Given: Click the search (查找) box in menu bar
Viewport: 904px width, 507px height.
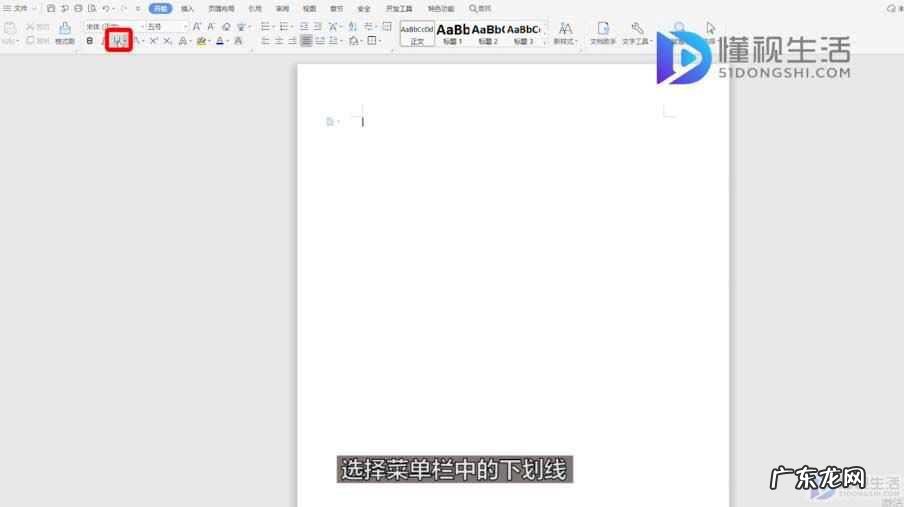Looking at the screenshot, I should [480, 9].
